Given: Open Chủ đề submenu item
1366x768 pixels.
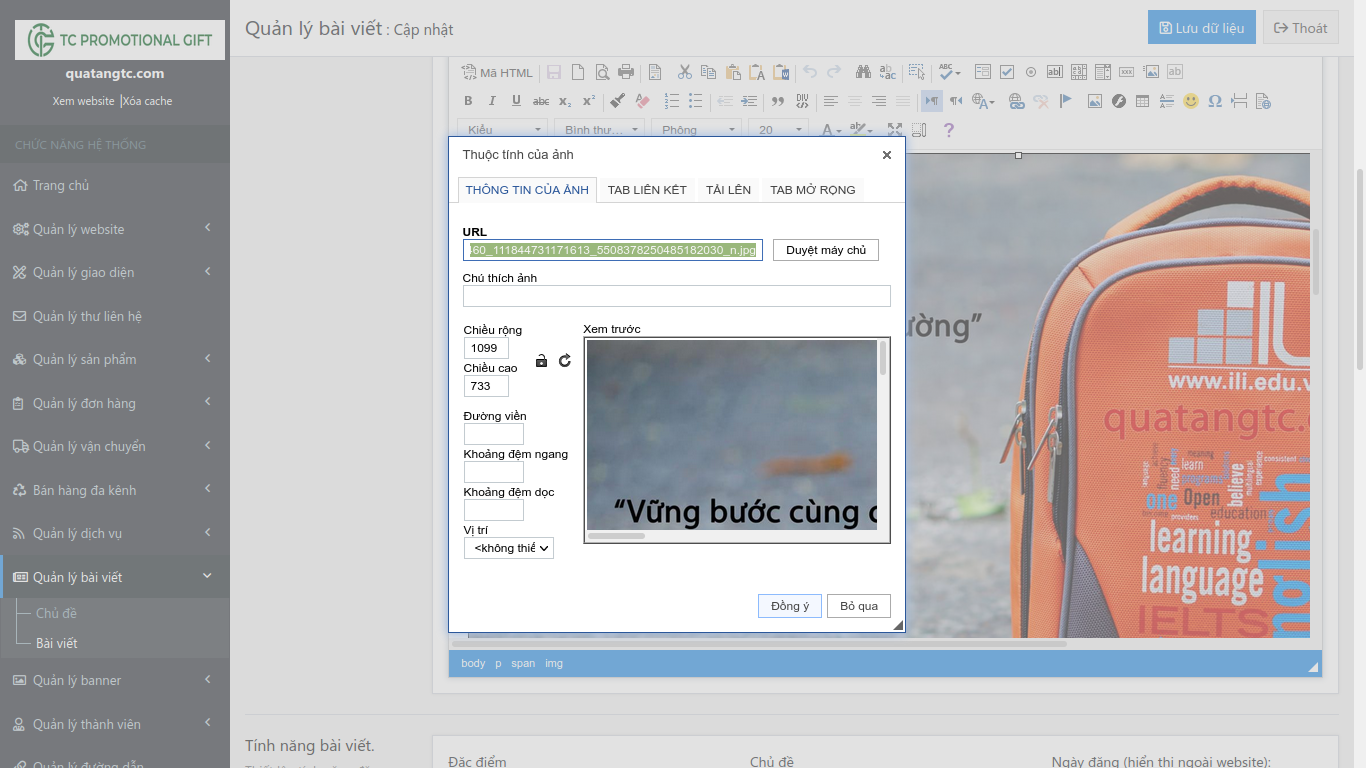Looking at the screenshot, I should [x=56, y=613].
